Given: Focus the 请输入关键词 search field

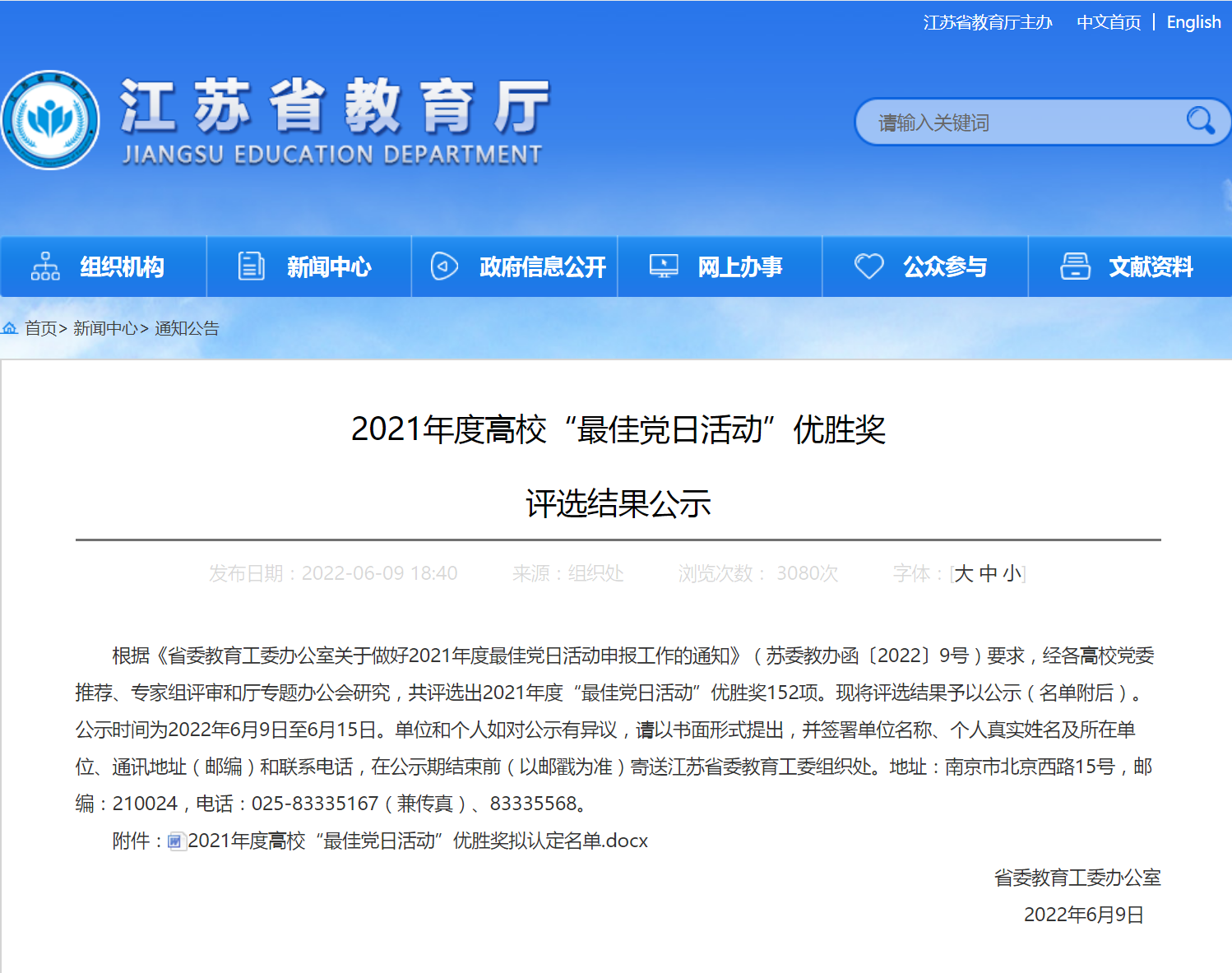Looking at the screenshot, I should (1020, 123).
